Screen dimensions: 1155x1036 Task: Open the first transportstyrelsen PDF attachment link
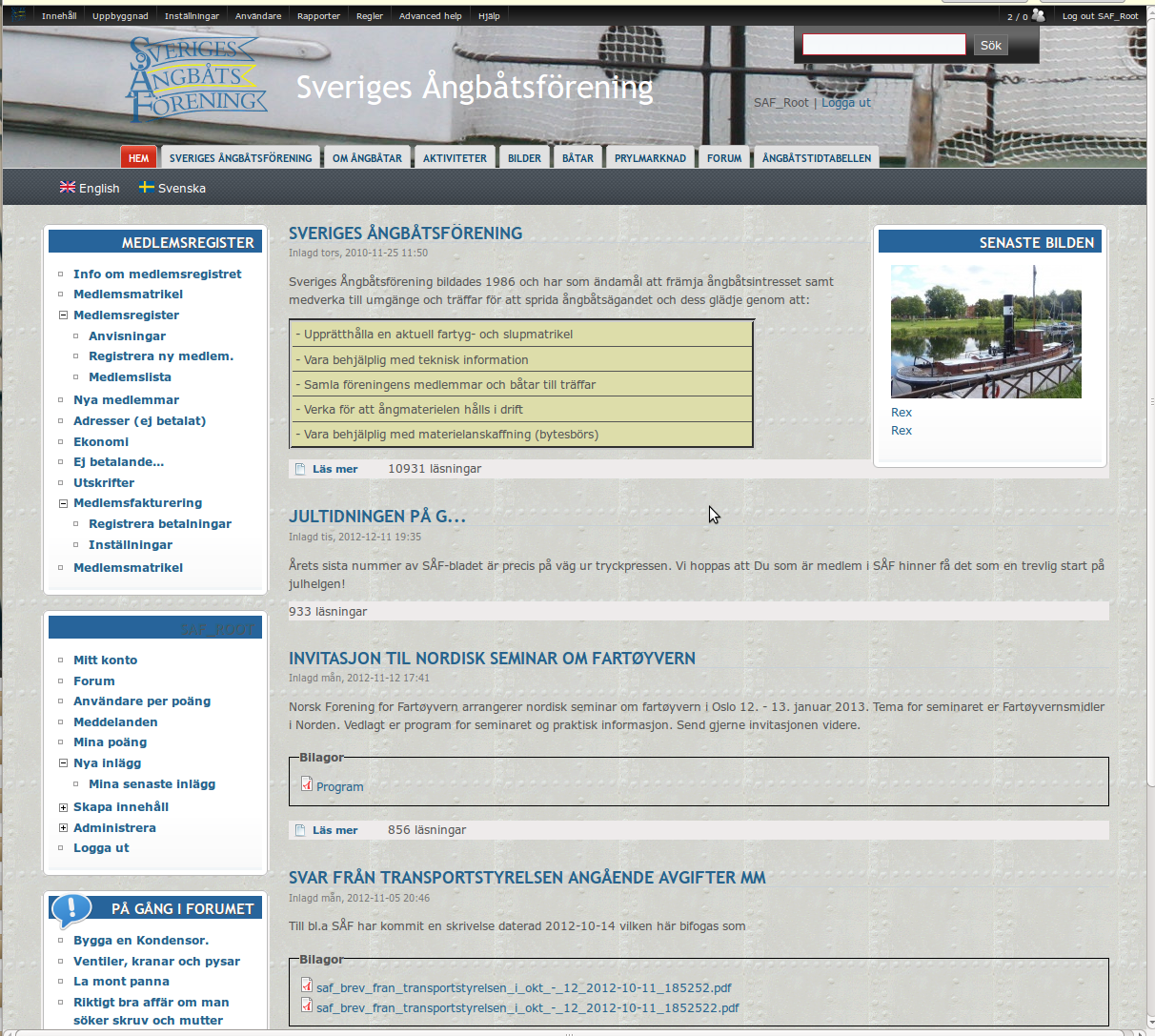tap(523, 988)
